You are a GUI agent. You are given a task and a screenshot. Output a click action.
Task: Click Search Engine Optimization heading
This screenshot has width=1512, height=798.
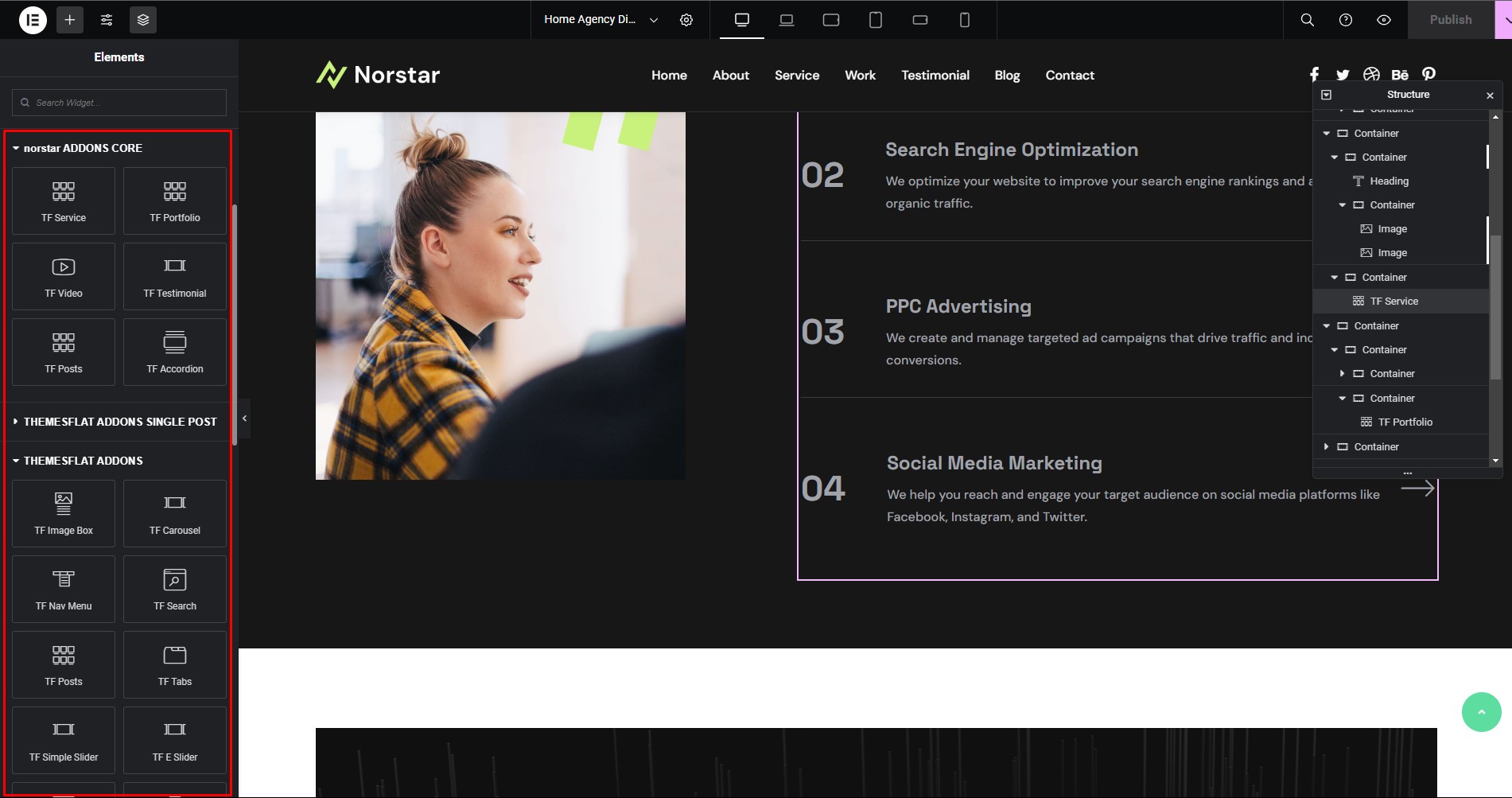pos(1012,150)
